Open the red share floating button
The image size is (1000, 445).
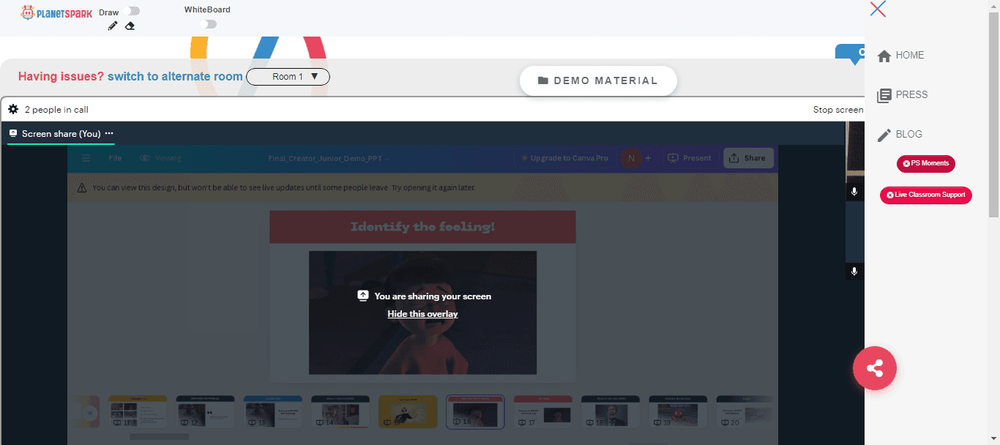coord(874,368)
